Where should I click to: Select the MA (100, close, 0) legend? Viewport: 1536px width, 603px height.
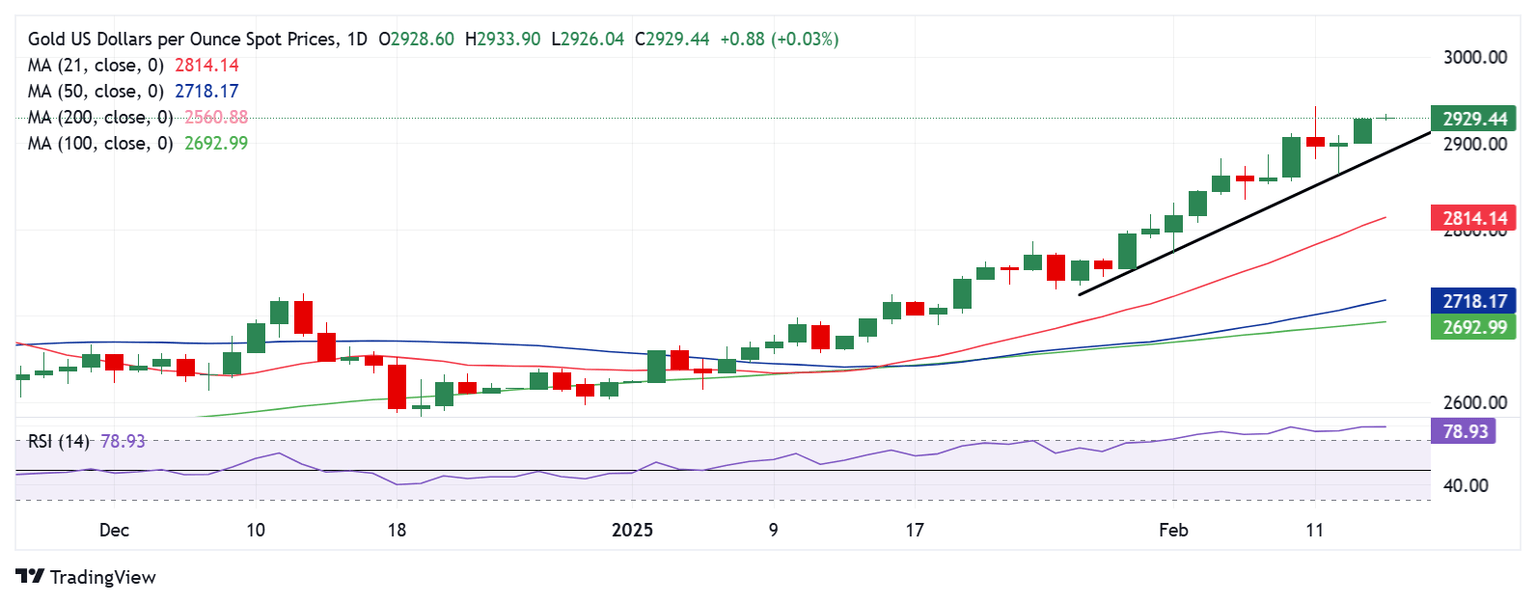click(x=98, y=143)
